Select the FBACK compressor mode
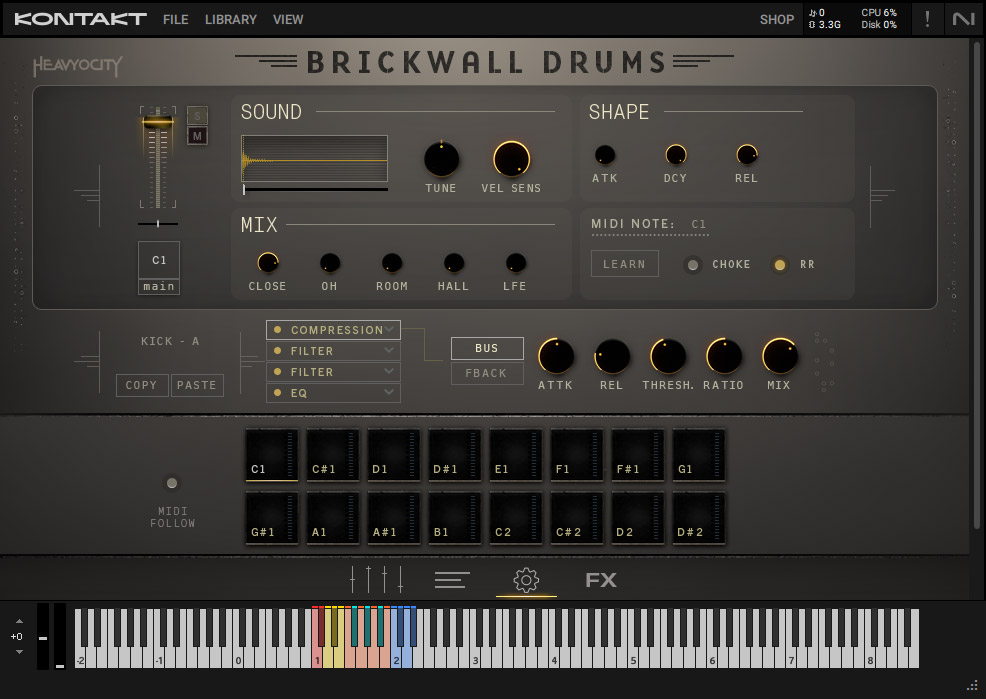 coord(487,373)
